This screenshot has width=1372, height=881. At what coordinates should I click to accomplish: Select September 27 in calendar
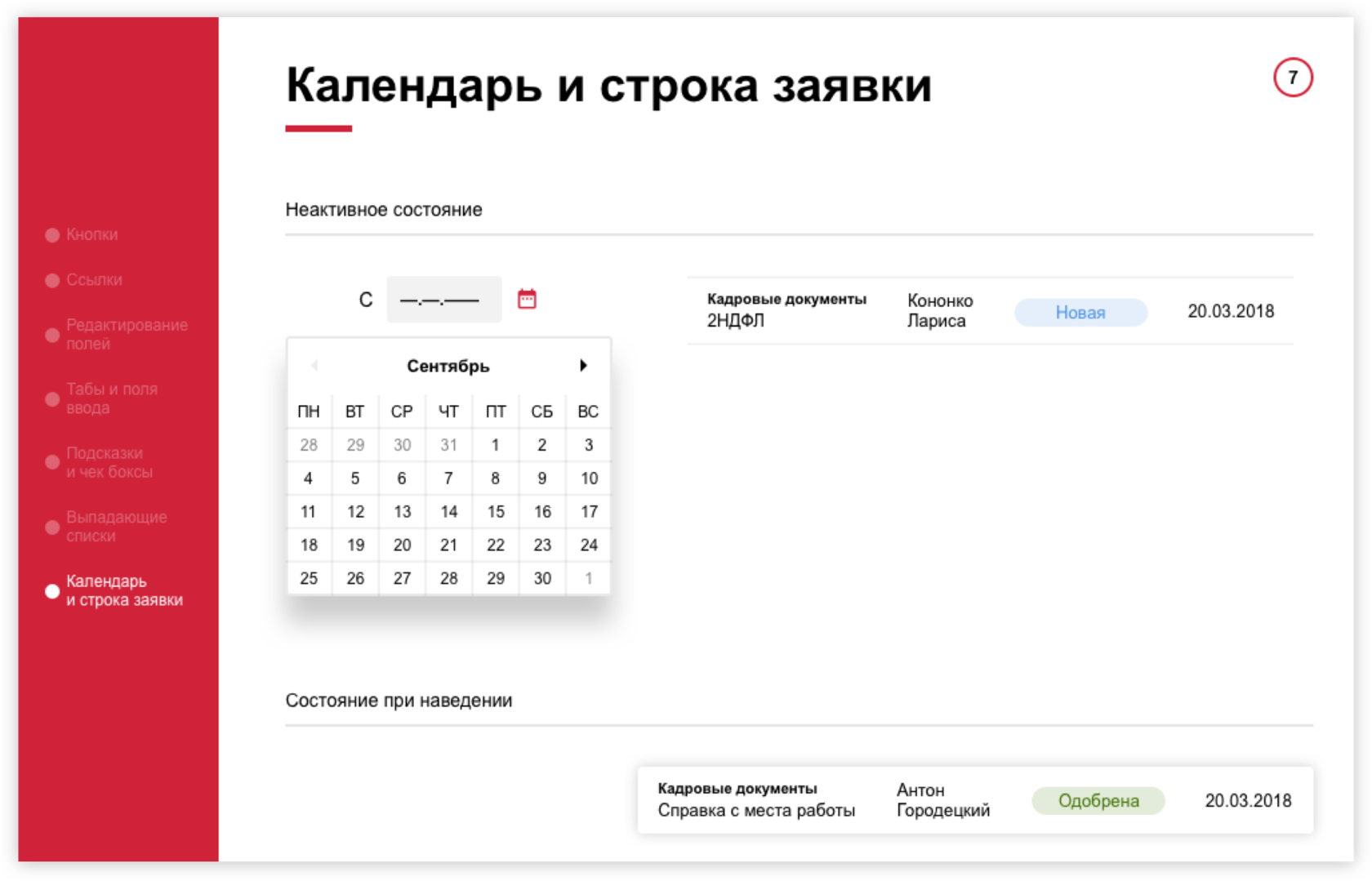coord(402,579)
